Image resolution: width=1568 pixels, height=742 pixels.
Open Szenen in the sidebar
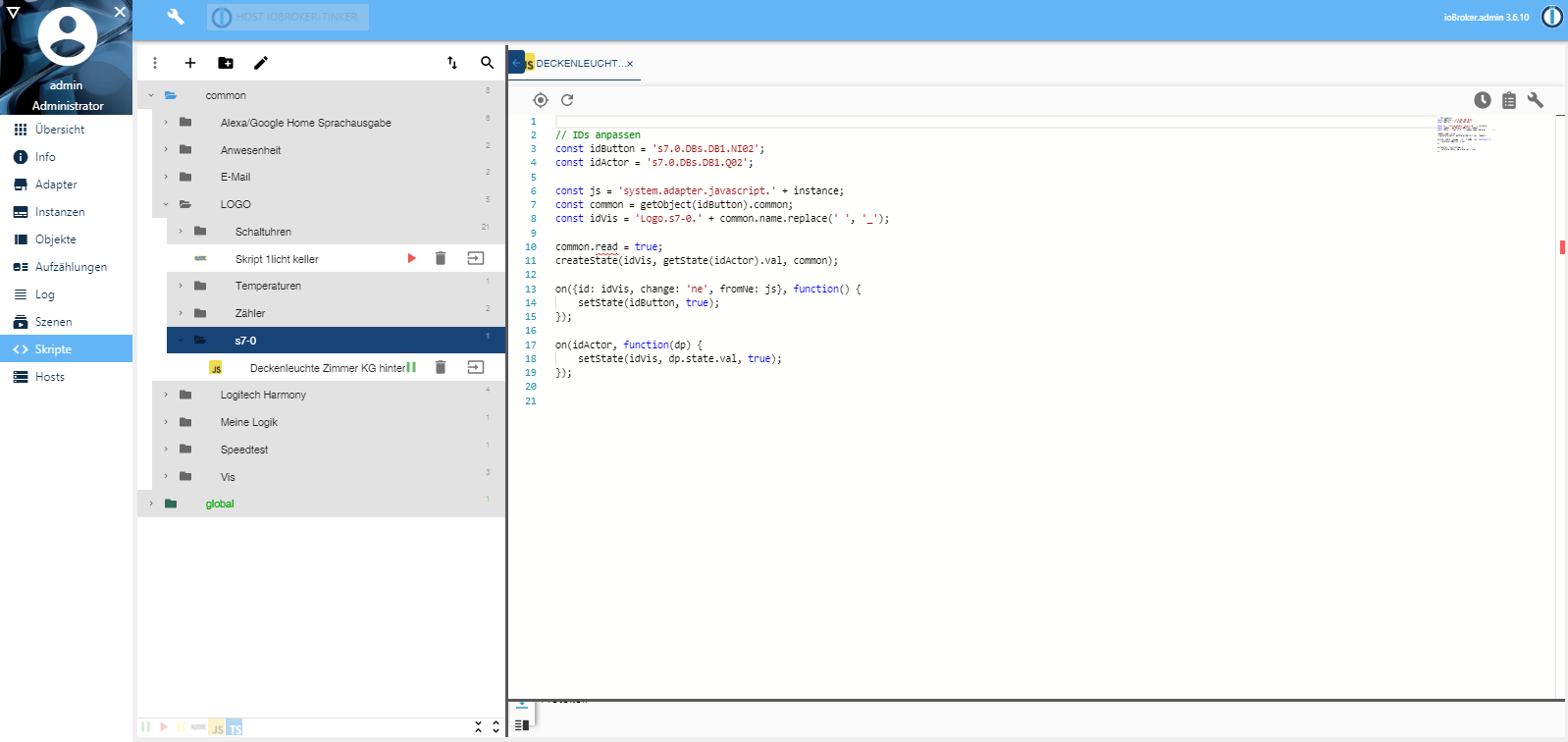(66, 321)
